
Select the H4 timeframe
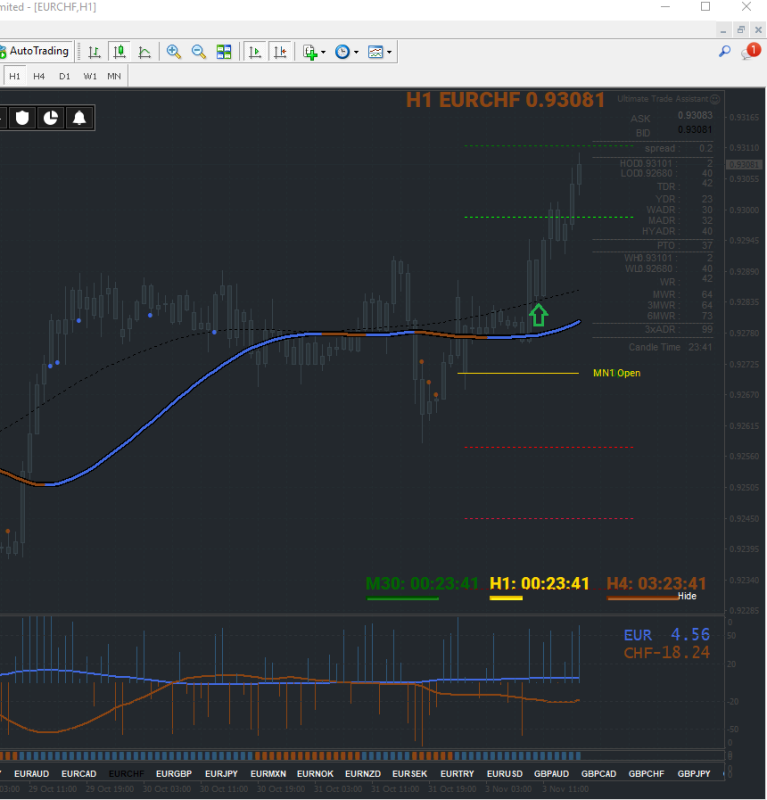coord(39,76)
